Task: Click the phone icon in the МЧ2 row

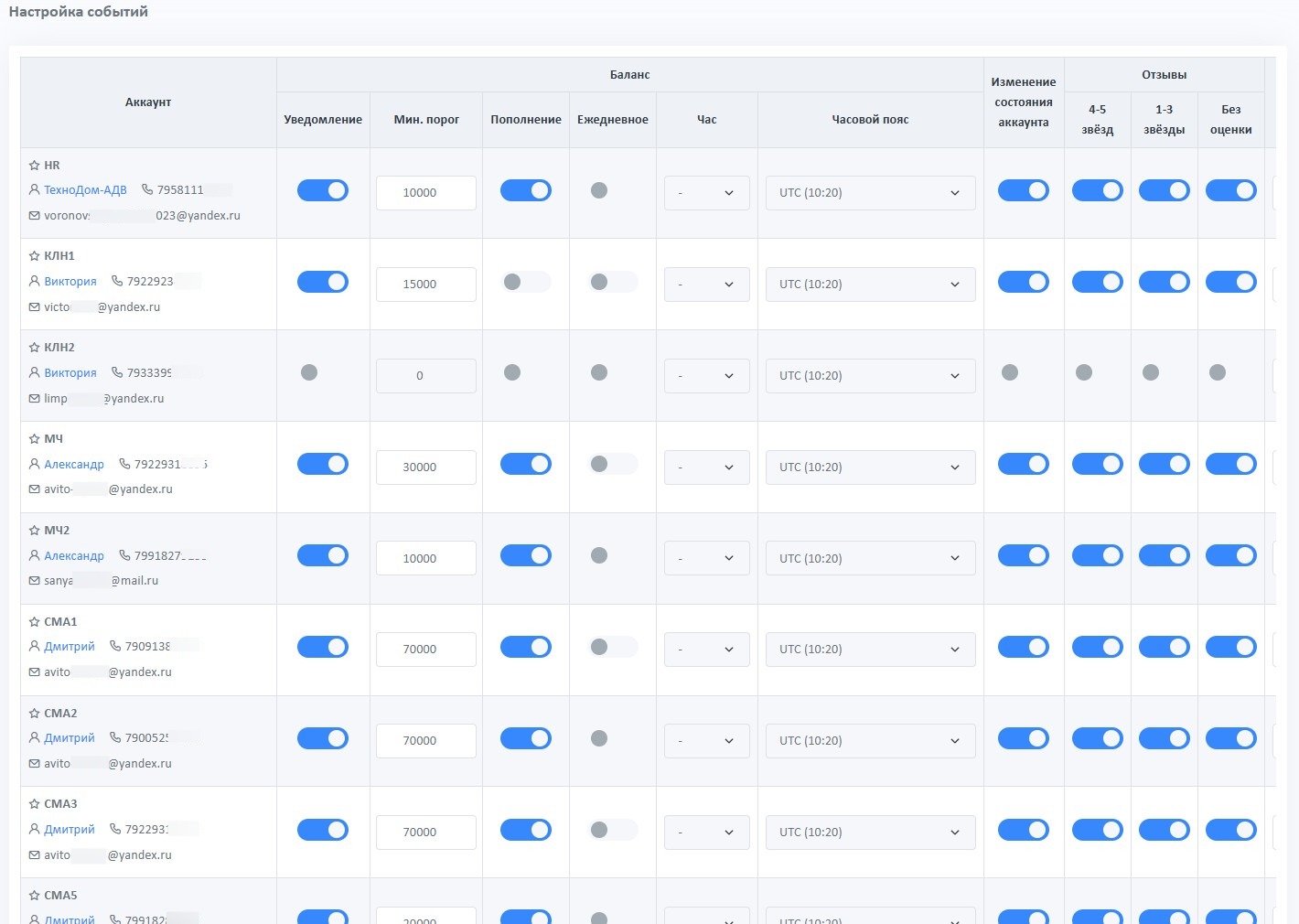Action: pyautogui.click(x=124, y=556)
